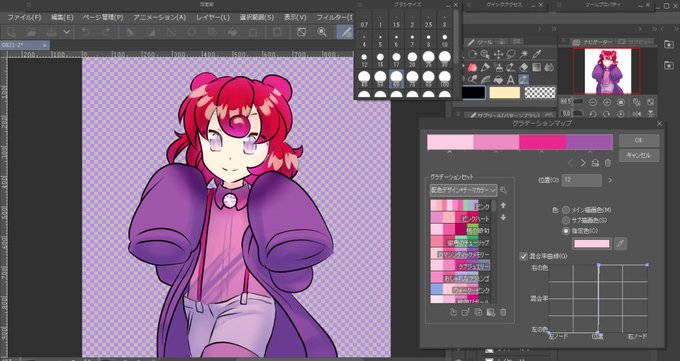Open the 配色デザイン*テーマカラー gradient set dropdown
680x361 pixels.
tap(464, 190)
